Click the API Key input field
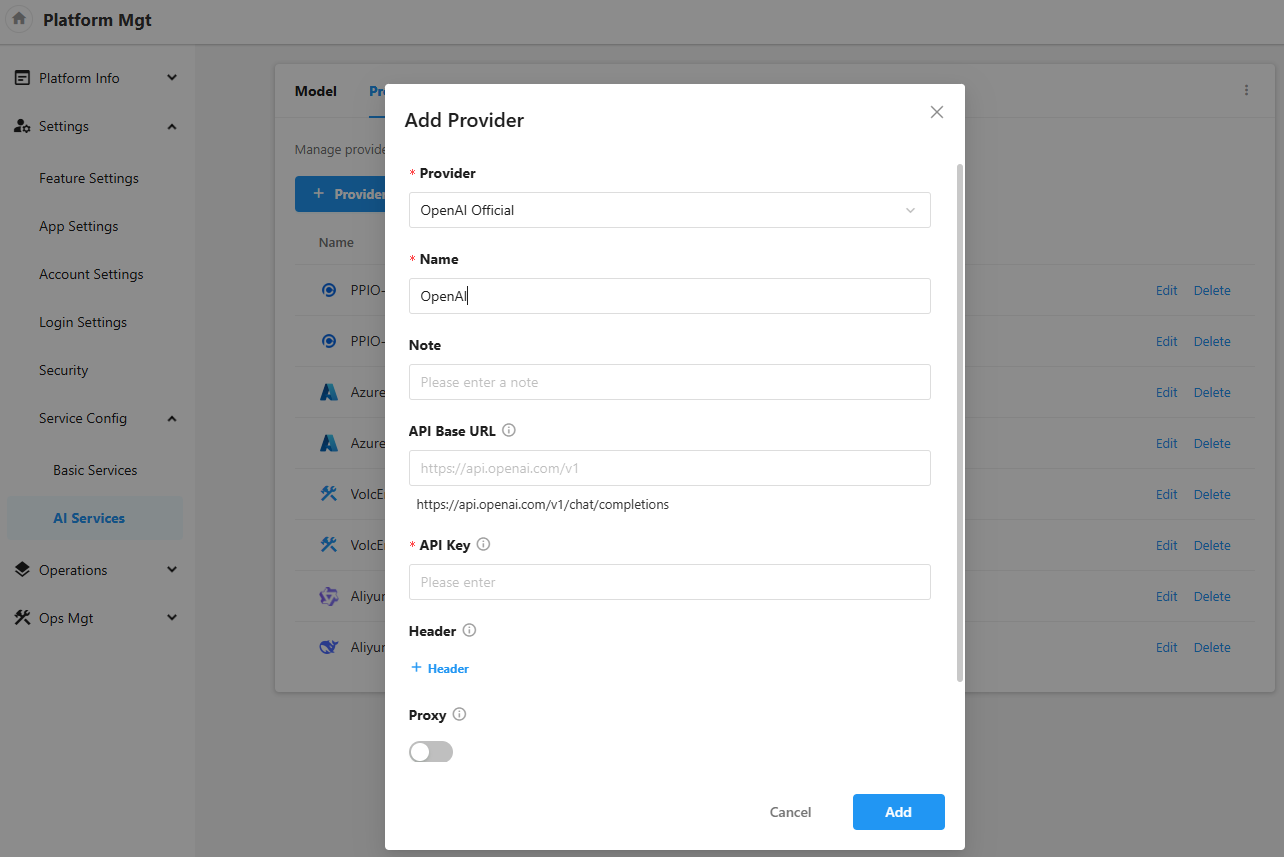The image size is (1284, 857). pyautogui.click(x=669, y=582)
